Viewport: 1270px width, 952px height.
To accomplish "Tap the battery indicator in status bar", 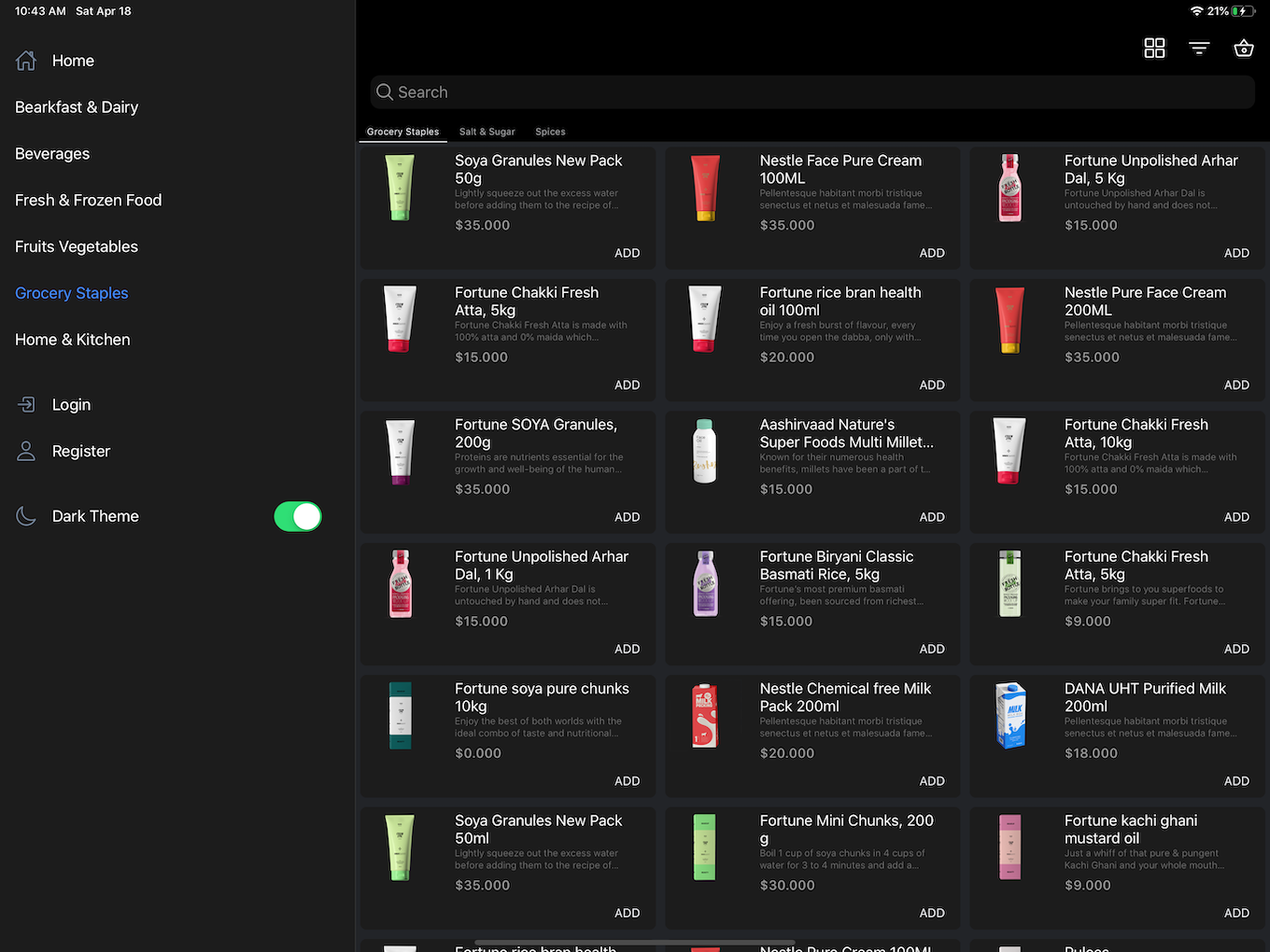I will 1244,11.
